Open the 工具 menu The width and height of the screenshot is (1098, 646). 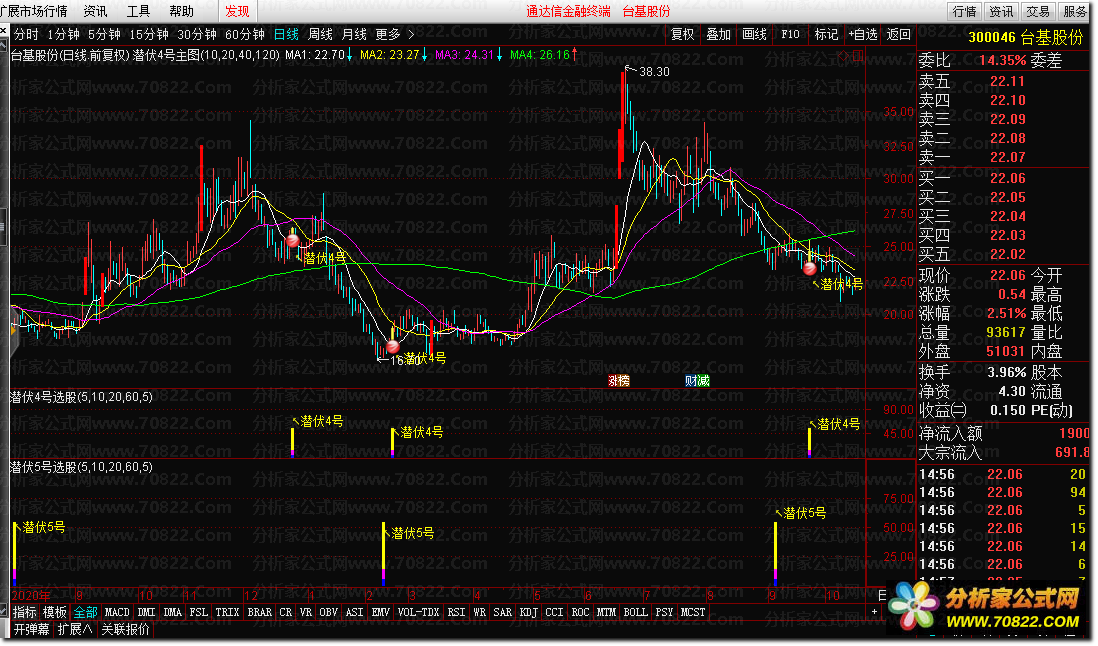(x=138, y=11)
